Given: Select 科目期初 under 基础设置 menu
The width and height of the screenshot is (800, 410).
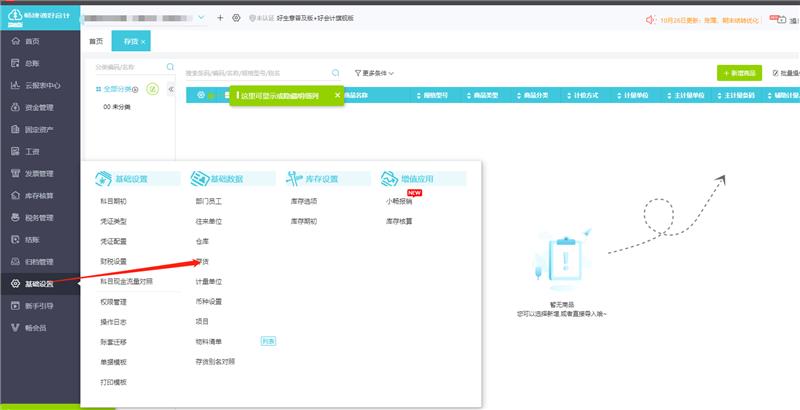Looking at the screenshot, I should coord(113,201).
